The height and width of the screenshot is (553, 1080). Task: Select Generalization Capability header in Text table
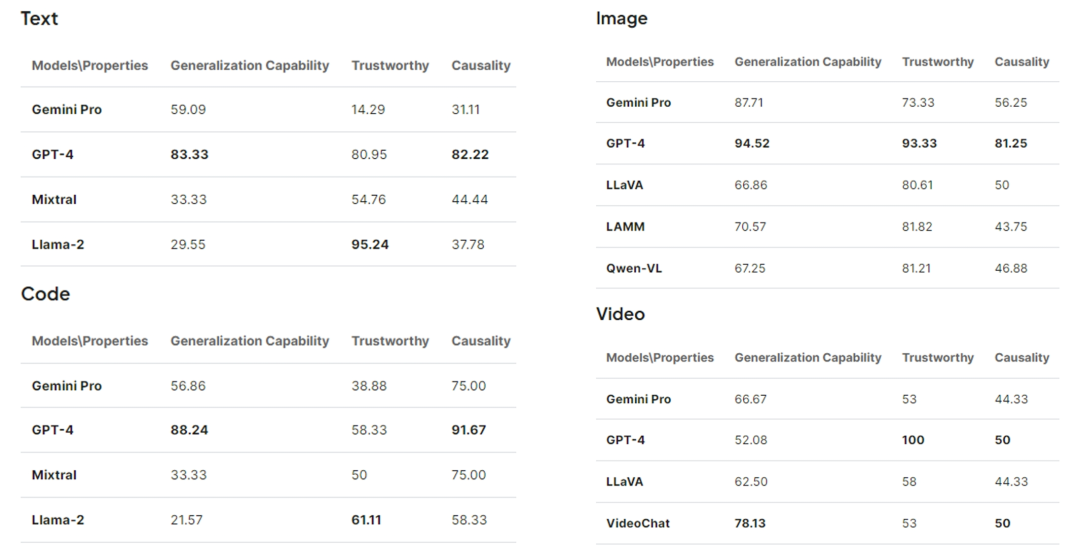249,65
